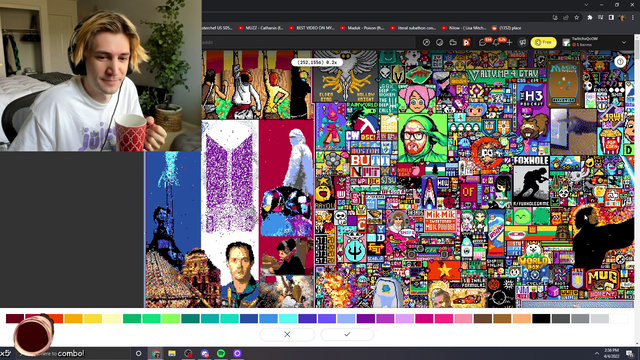Select the dark green color swatch

click(132, 318)
